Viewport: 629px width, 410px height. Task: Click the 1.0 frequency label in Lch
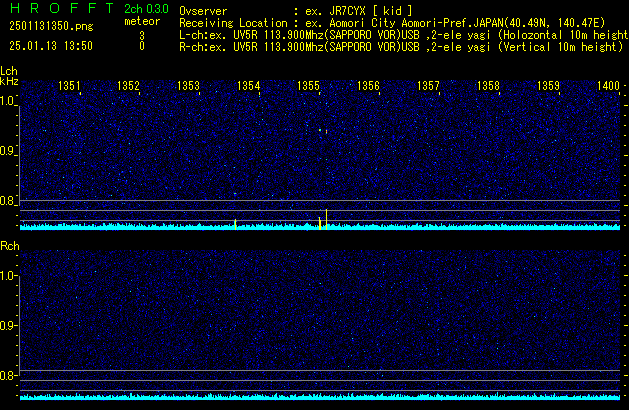[x=7, y=101]
